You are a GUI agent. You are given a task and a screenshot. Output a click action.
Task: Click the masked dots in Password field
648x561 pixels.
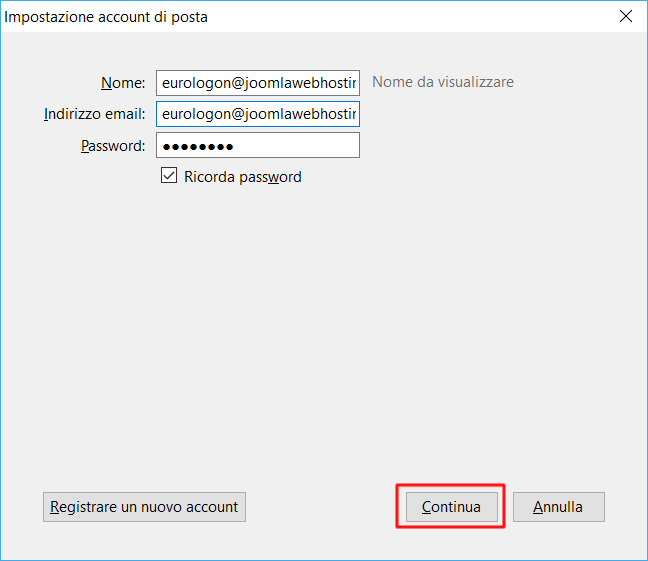[x=198, y=147]
